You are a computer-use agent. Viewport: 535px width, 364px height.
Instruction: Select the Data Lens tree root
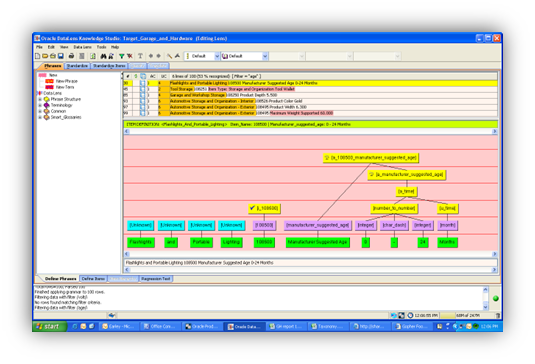pyautogui.click(x=52, y=93)
